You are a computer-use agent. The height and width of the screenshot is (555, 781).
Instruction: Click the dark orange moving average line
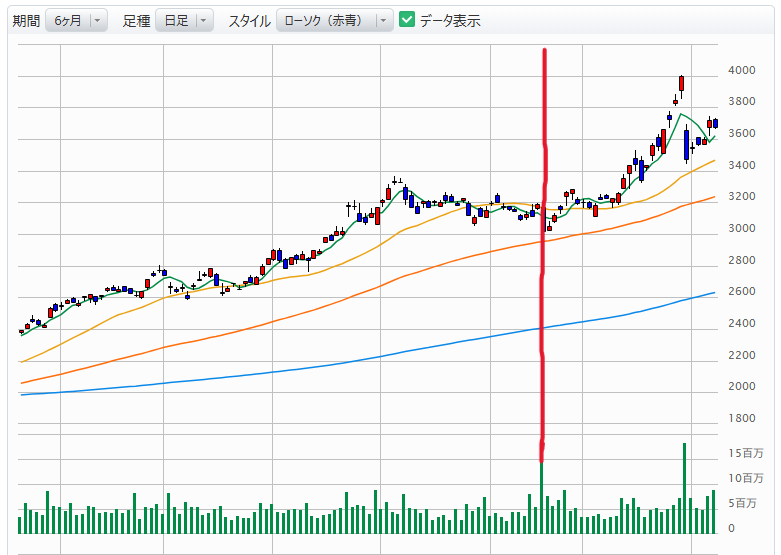(x=400, y=278)
